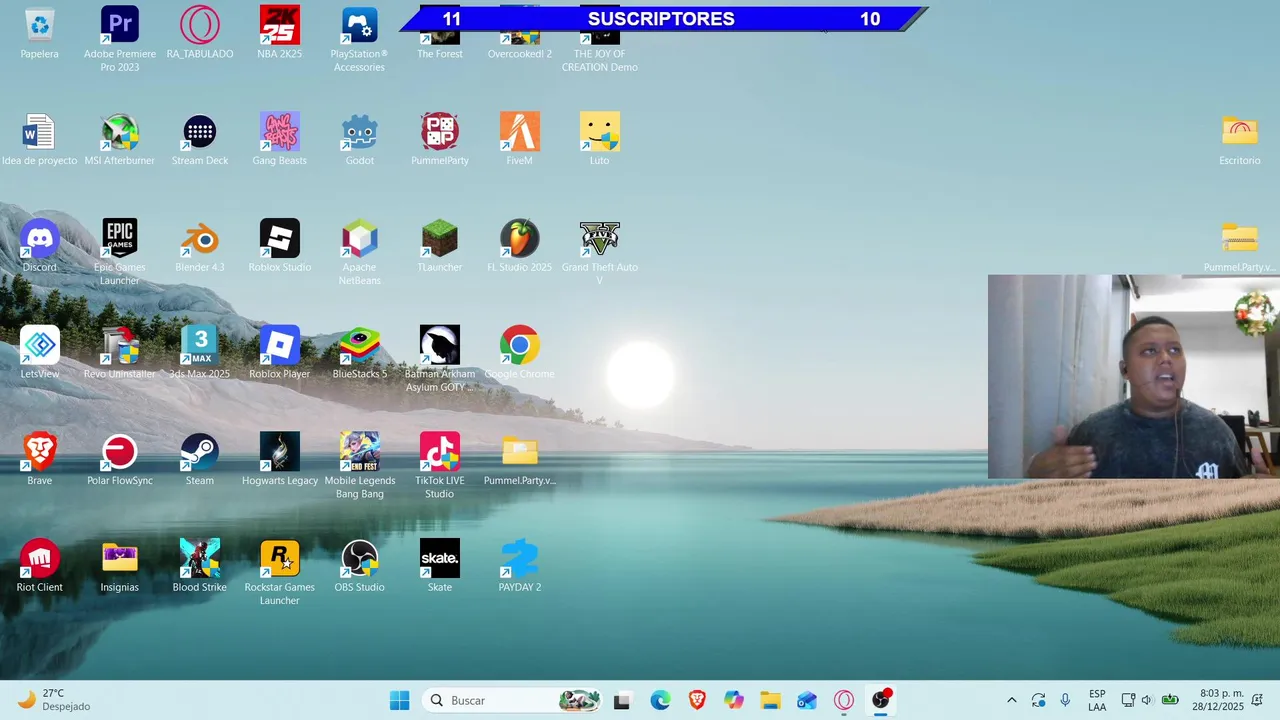The height and width of the screenshot is (720, 1280).
Task: Open Outlook from the taskbar
Action: coord(807,700)
